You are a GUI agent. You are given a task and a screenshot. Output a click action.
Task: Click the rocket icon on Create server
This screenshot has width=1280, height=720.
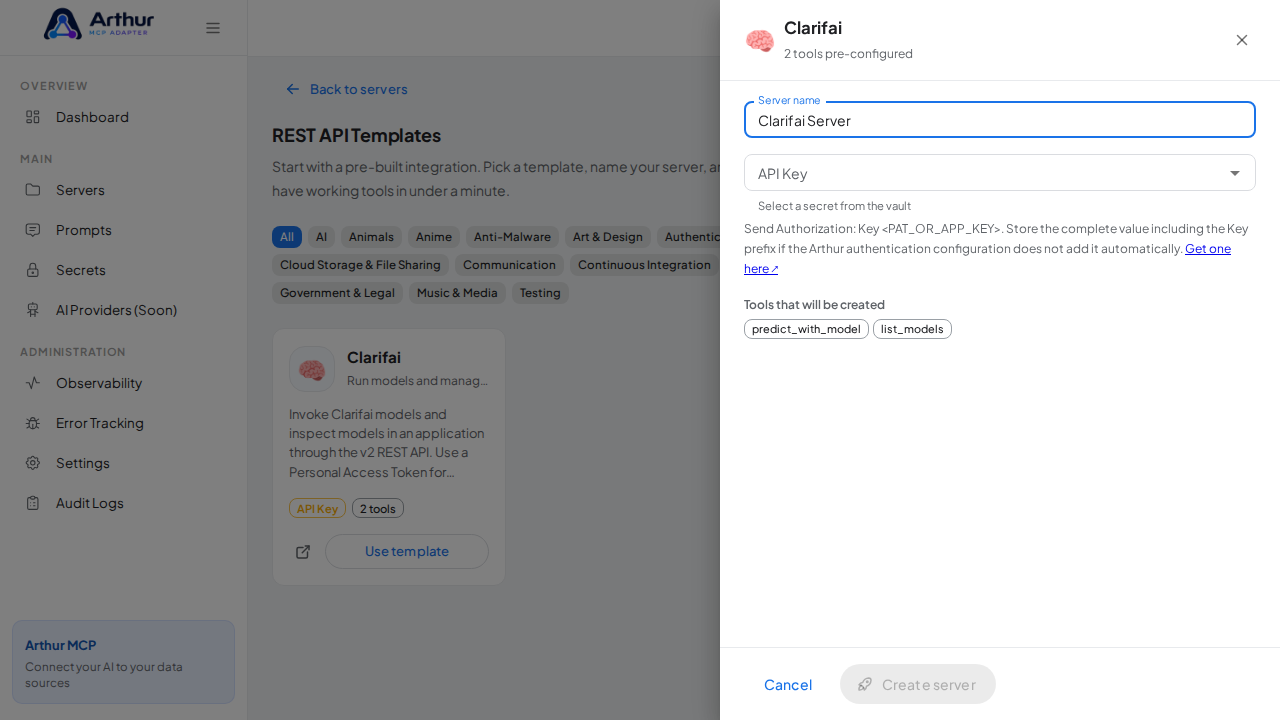pos(865,684)
